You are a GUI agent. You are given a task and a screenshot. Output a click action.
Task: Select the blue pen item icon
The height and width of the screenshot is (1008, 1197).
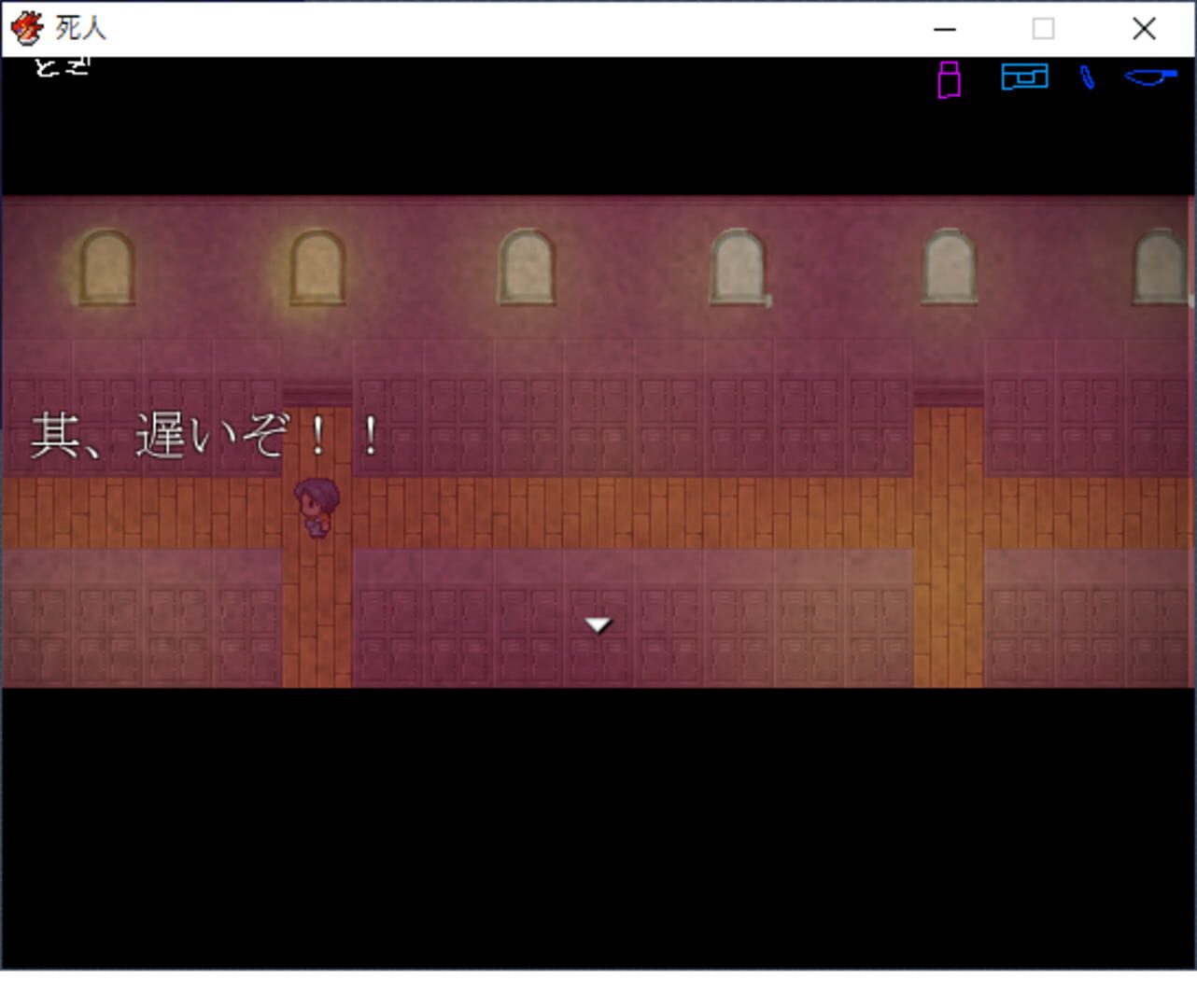(1088, 79)
